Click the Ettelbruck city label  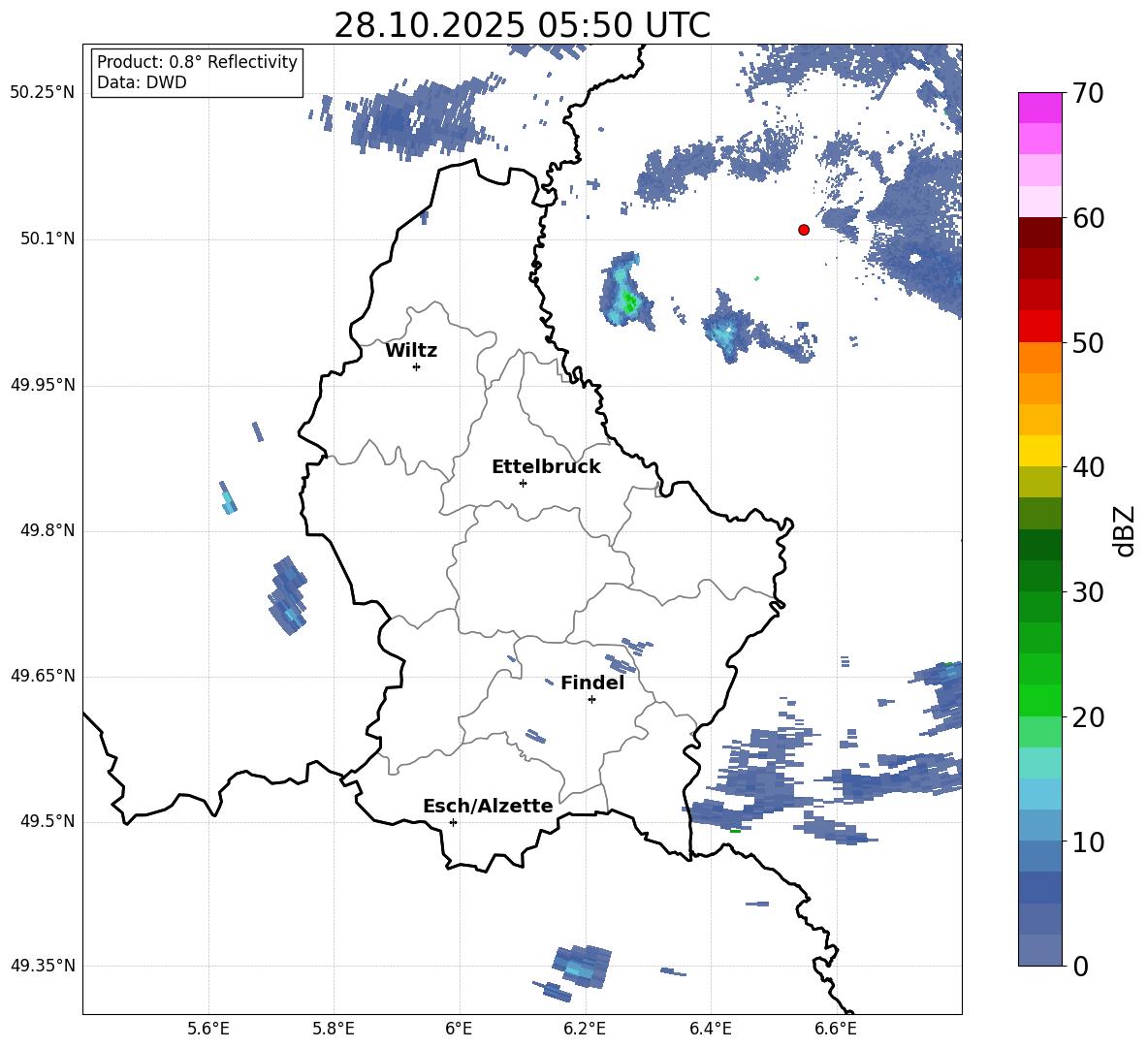pyautogui.click(x=546, y=467)
